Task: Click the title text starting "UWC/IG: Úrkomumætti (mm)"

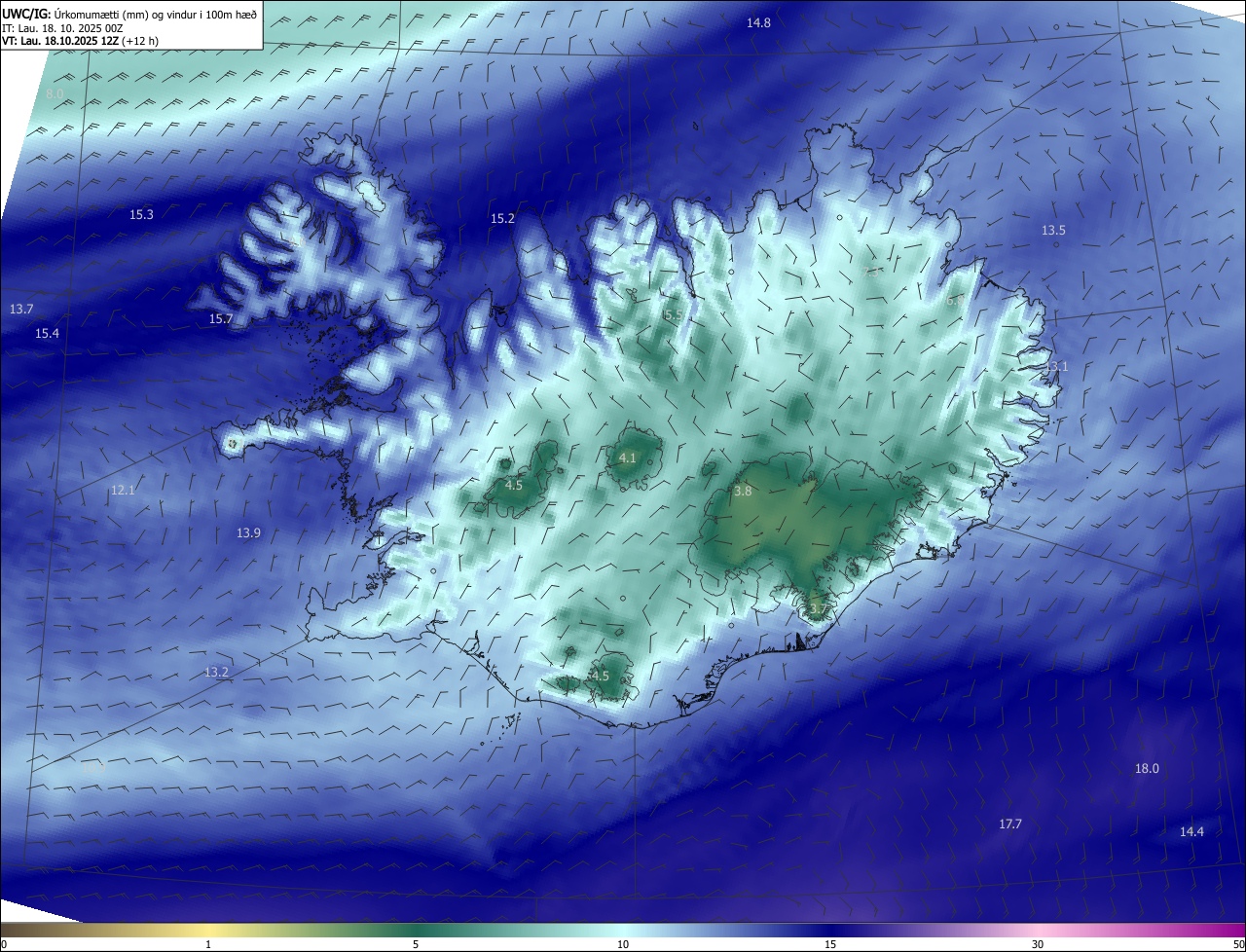Action: [x=129, y=14]
